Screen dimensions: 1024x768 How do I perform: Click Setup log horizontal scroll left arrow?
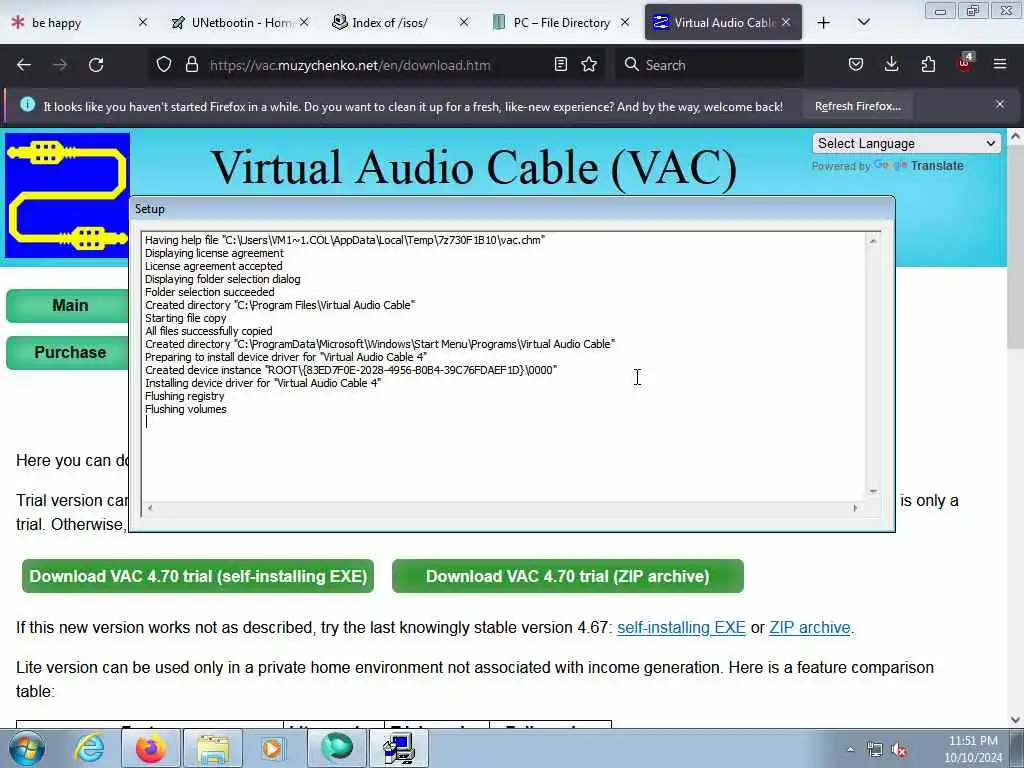point(150,508)
